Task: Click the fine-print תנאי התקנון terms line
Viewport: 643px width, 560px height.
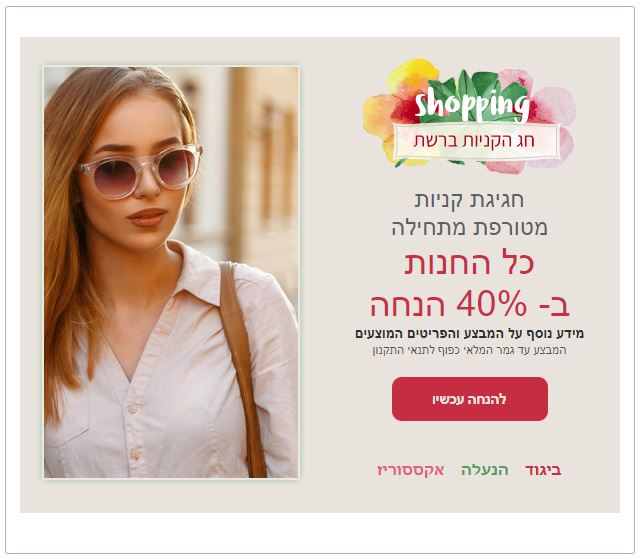Action: tap(469, 351)
